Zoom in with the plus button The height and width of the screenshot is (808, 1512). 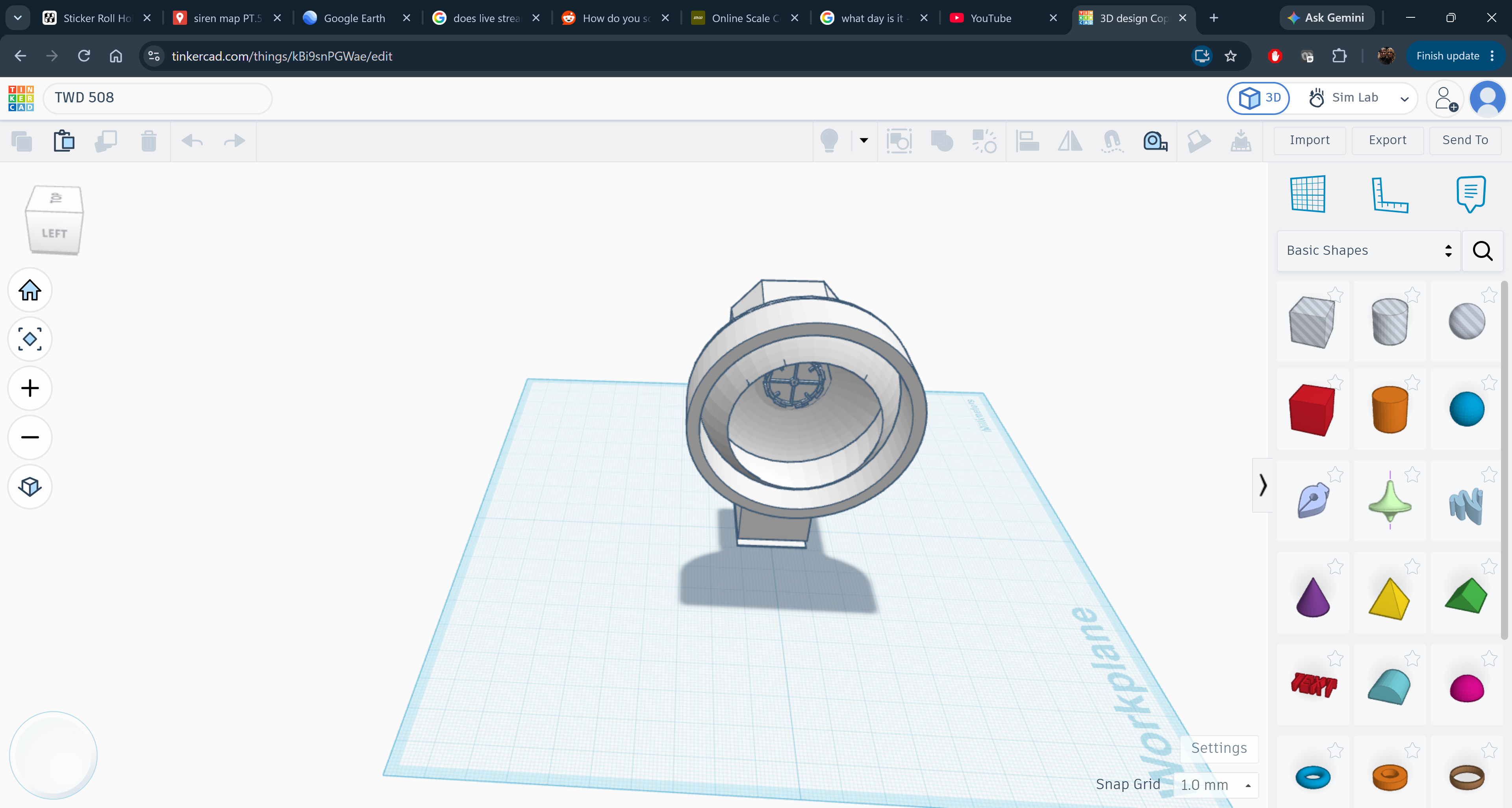coord(30,389)
